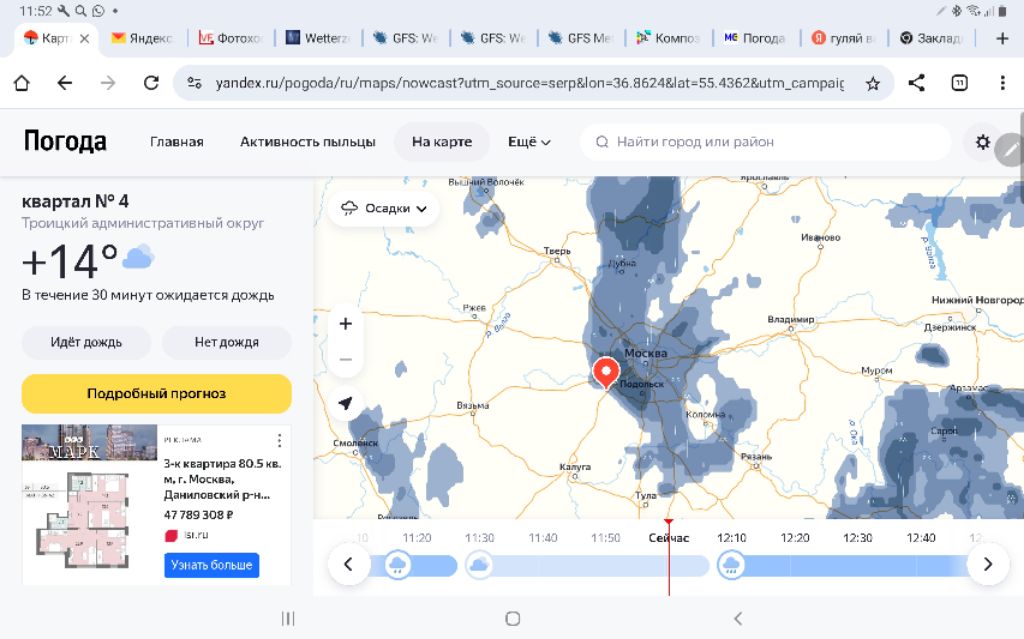Click the red location pin on map
Image resolution: width=1024 pixels, height=639 pixels.
605,371
